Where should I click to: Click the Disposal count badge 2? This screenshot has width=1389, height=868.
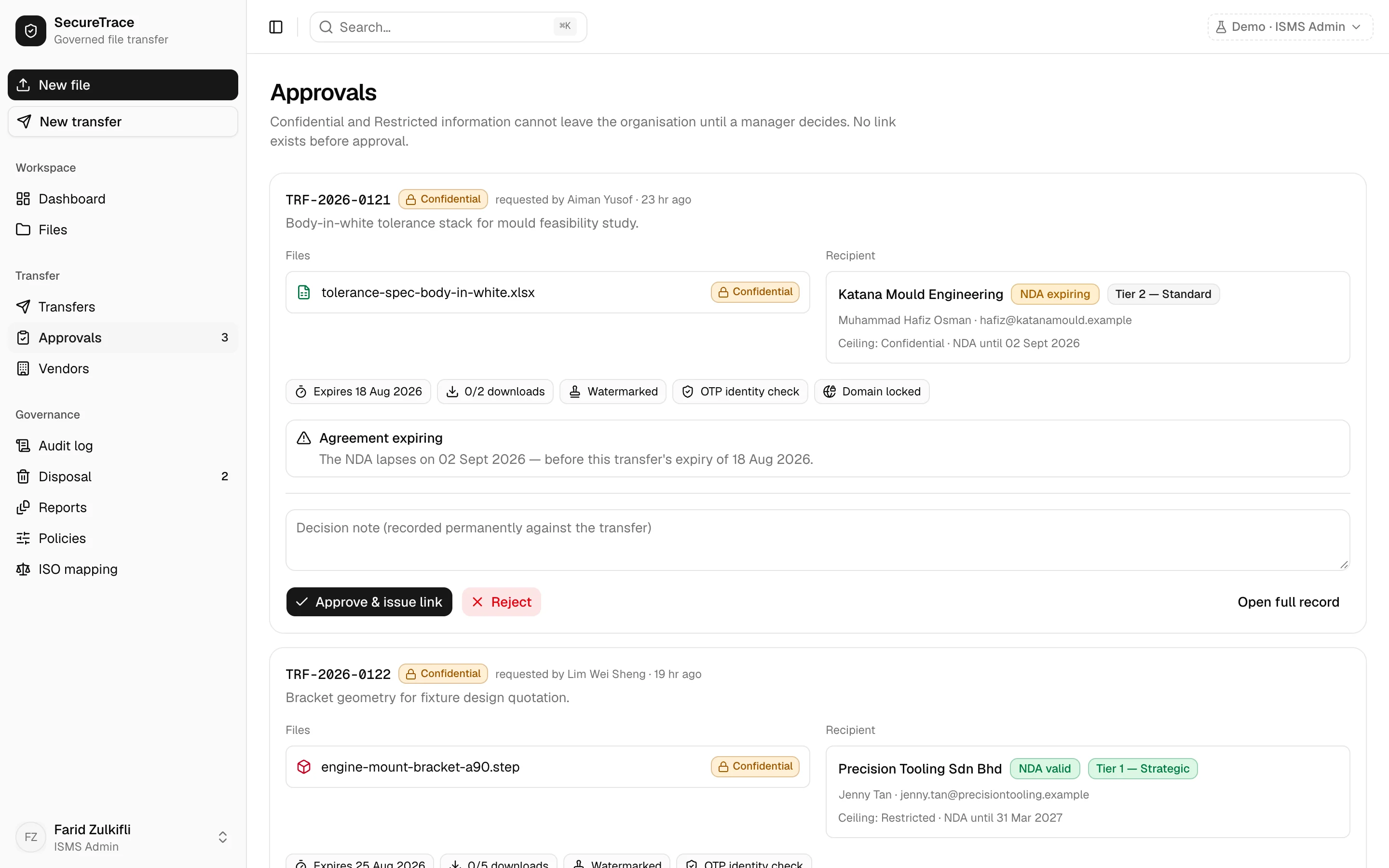[x=224, y=476]
